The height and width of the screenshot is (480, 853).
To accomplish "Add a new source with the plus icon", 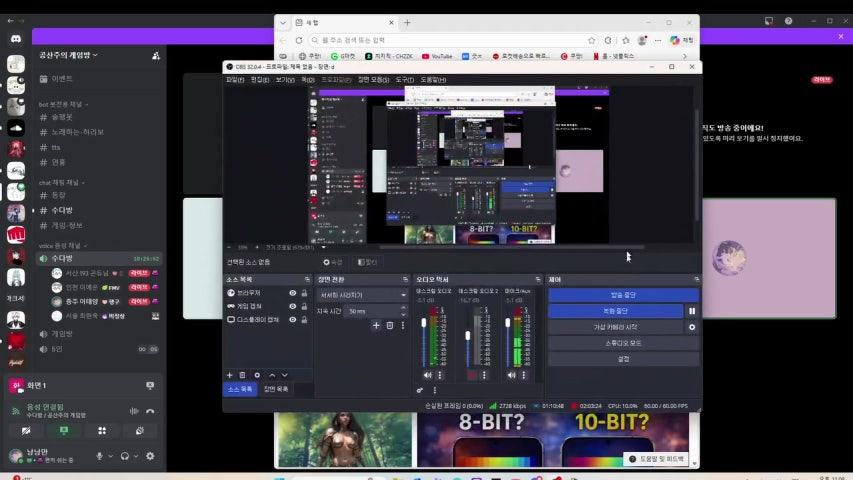I will [x=229, y=375].
